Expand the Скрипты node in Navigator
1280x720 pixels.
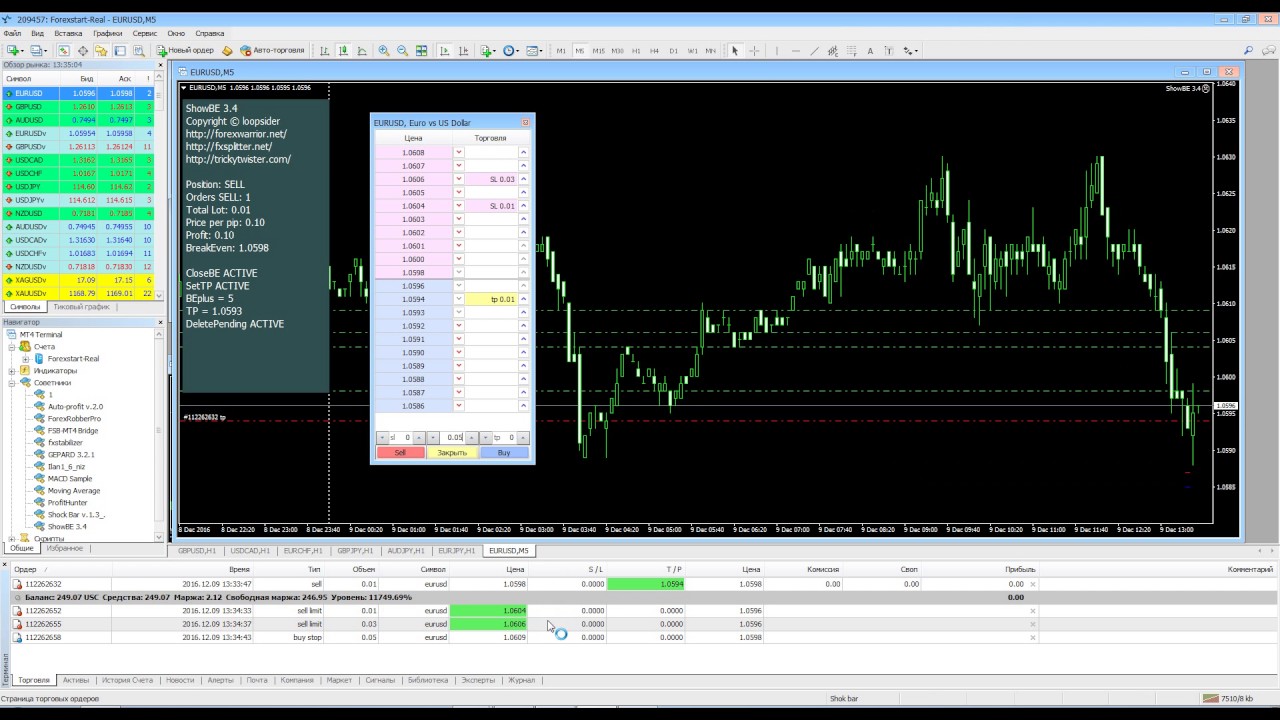(13, 538)
